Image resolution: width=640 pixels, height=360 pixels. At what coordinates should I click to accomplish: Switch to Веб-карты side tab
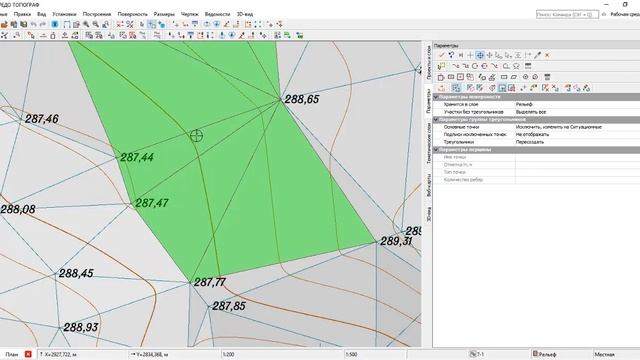(428, 186)
